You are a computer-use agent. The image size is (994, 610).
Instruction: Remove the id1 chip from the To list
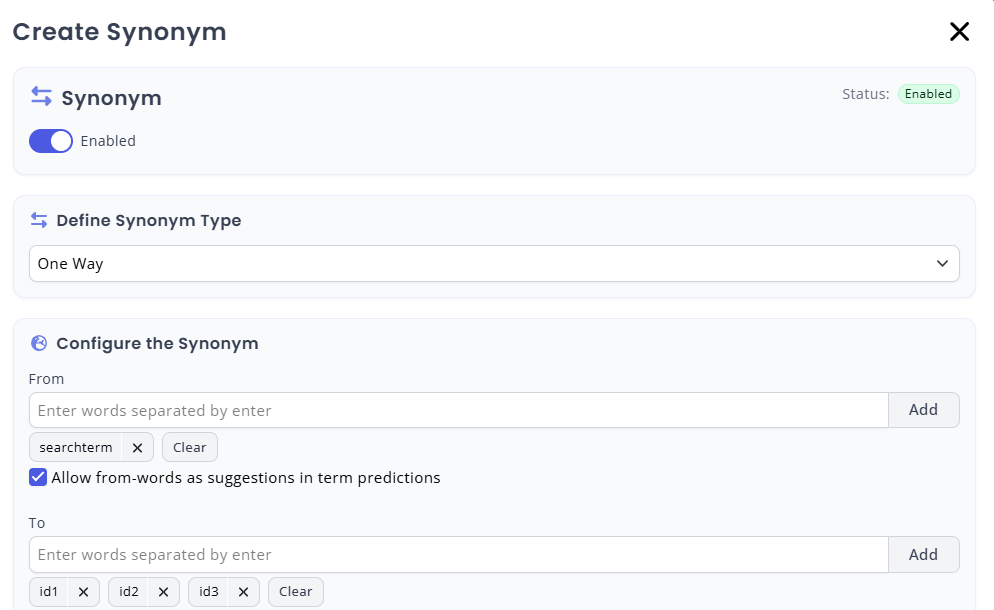coord(83,591)
